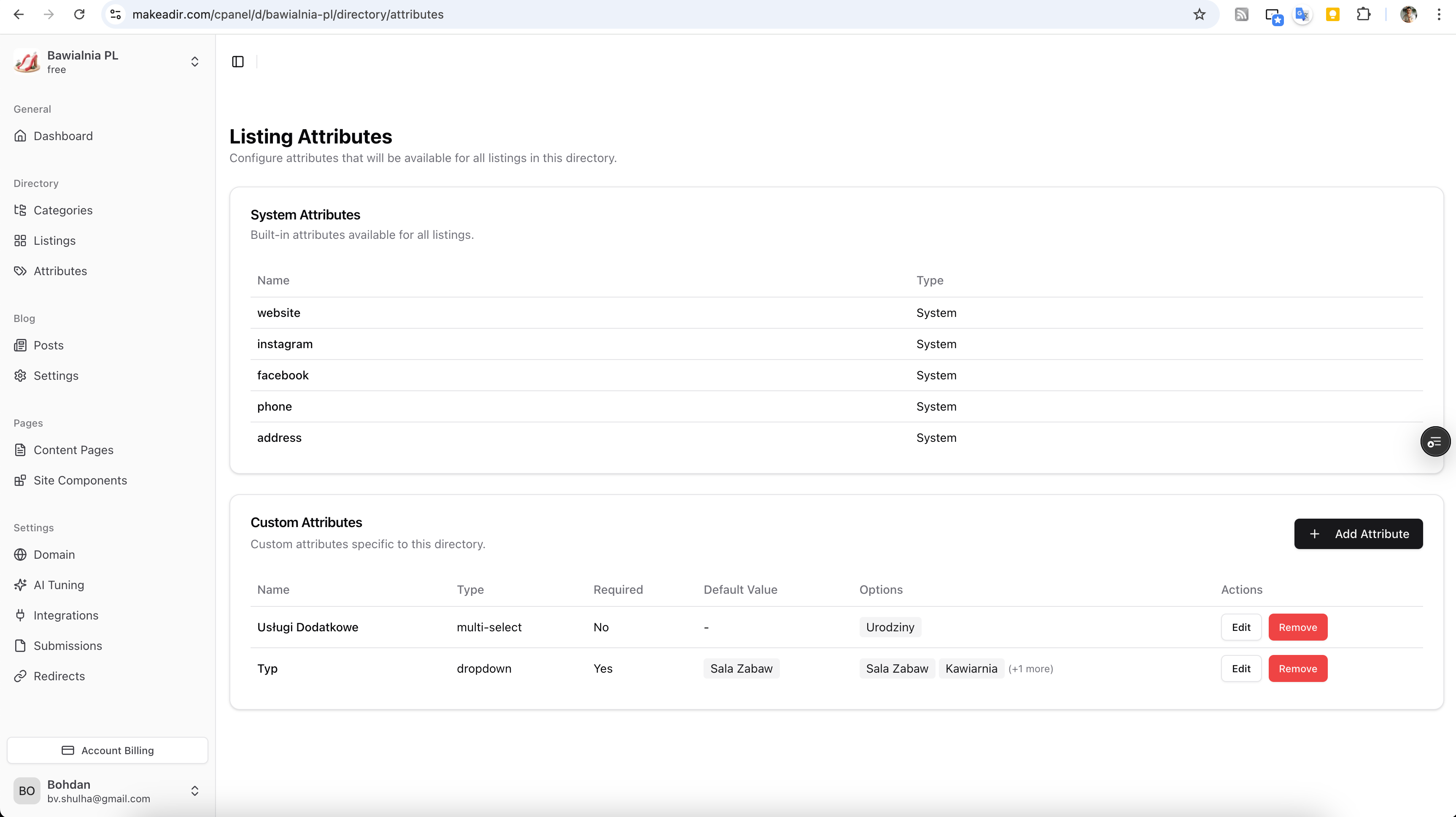This screenshot has width=1456, height=817.
Task: Remove the Usługi Dodatkowe attribute
Action: click(1297, 627)
